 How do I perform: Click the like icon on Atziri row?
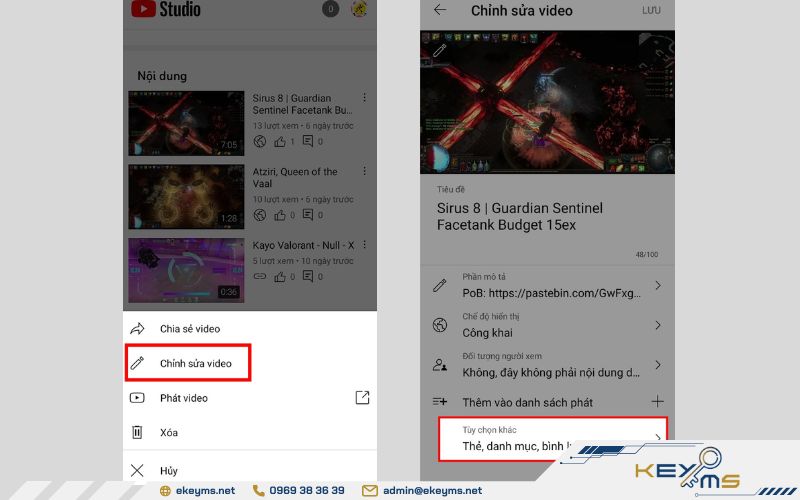tap(280, 215)
